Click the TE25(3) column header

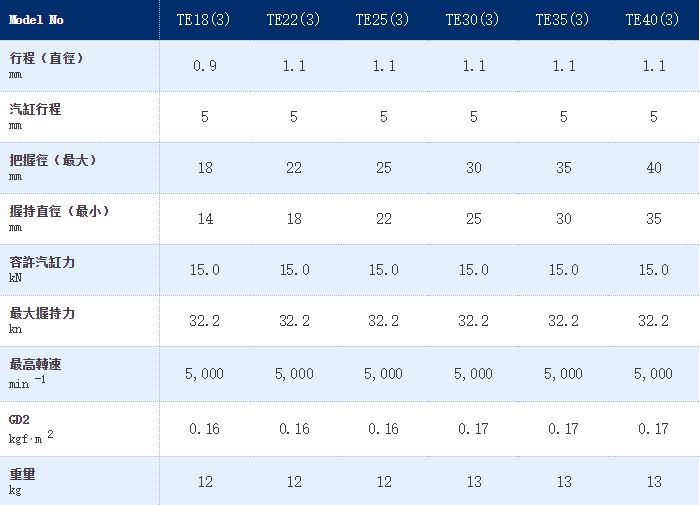coord(382,20)
